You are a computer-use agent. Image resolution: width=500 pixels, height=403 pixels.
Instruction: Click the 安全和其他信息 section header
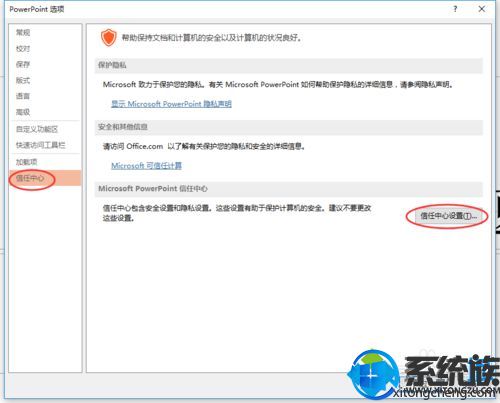[x=289, y=127]
